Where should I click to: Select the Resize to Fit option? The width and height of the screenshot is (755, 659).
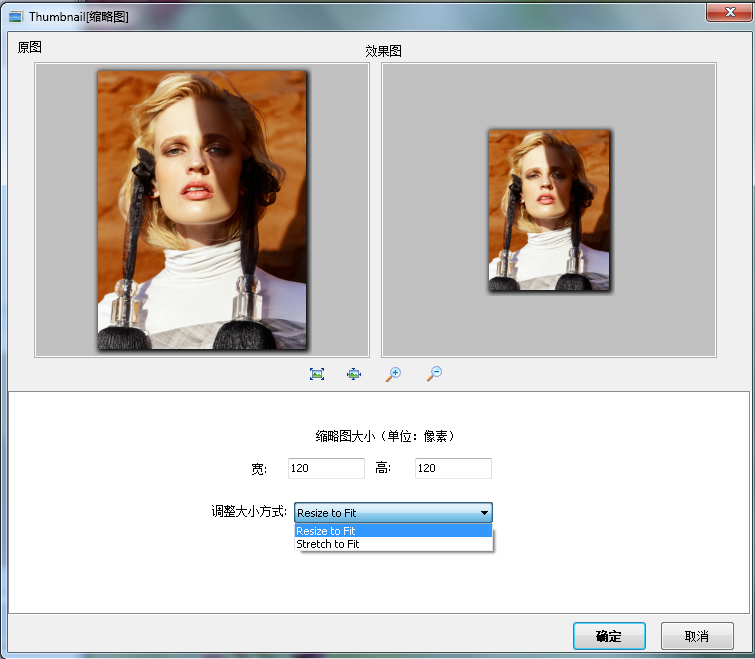tap(393, 531)
